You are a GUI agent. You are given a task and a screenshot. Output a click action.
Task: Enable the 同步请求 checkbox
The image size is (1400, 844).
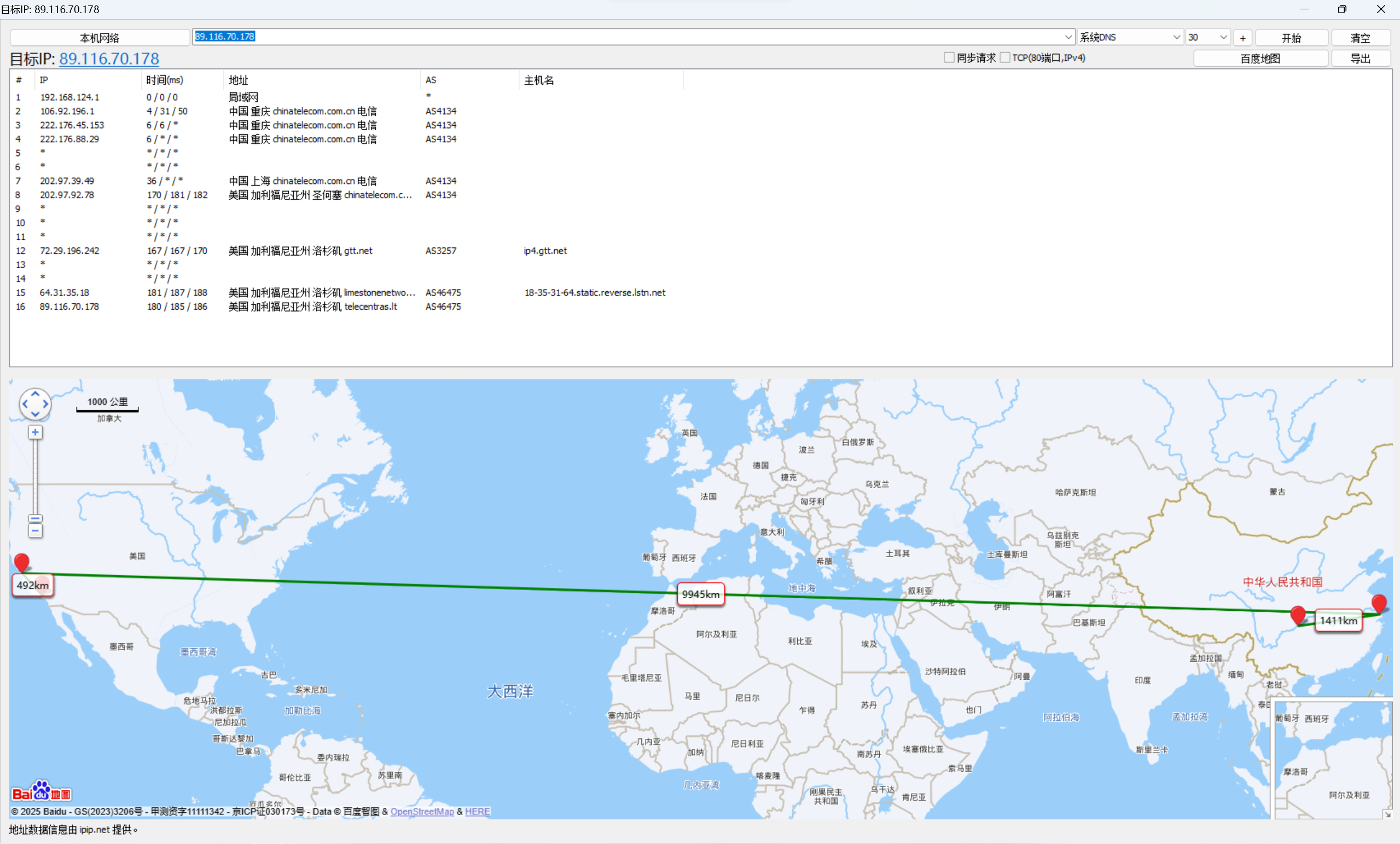[949, 57]
